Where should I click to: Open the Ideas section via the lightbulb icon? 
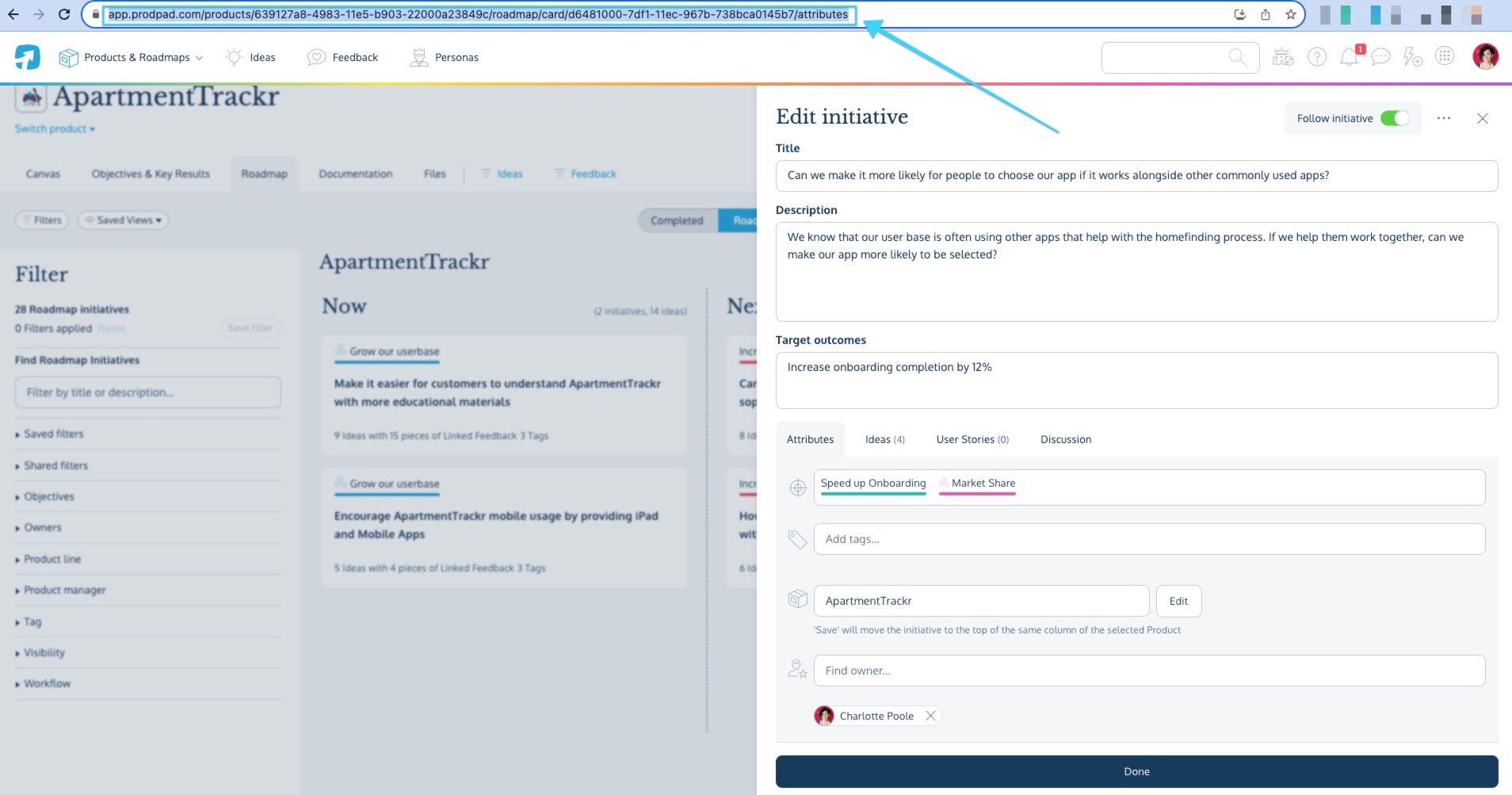click(x=234, y=56)
